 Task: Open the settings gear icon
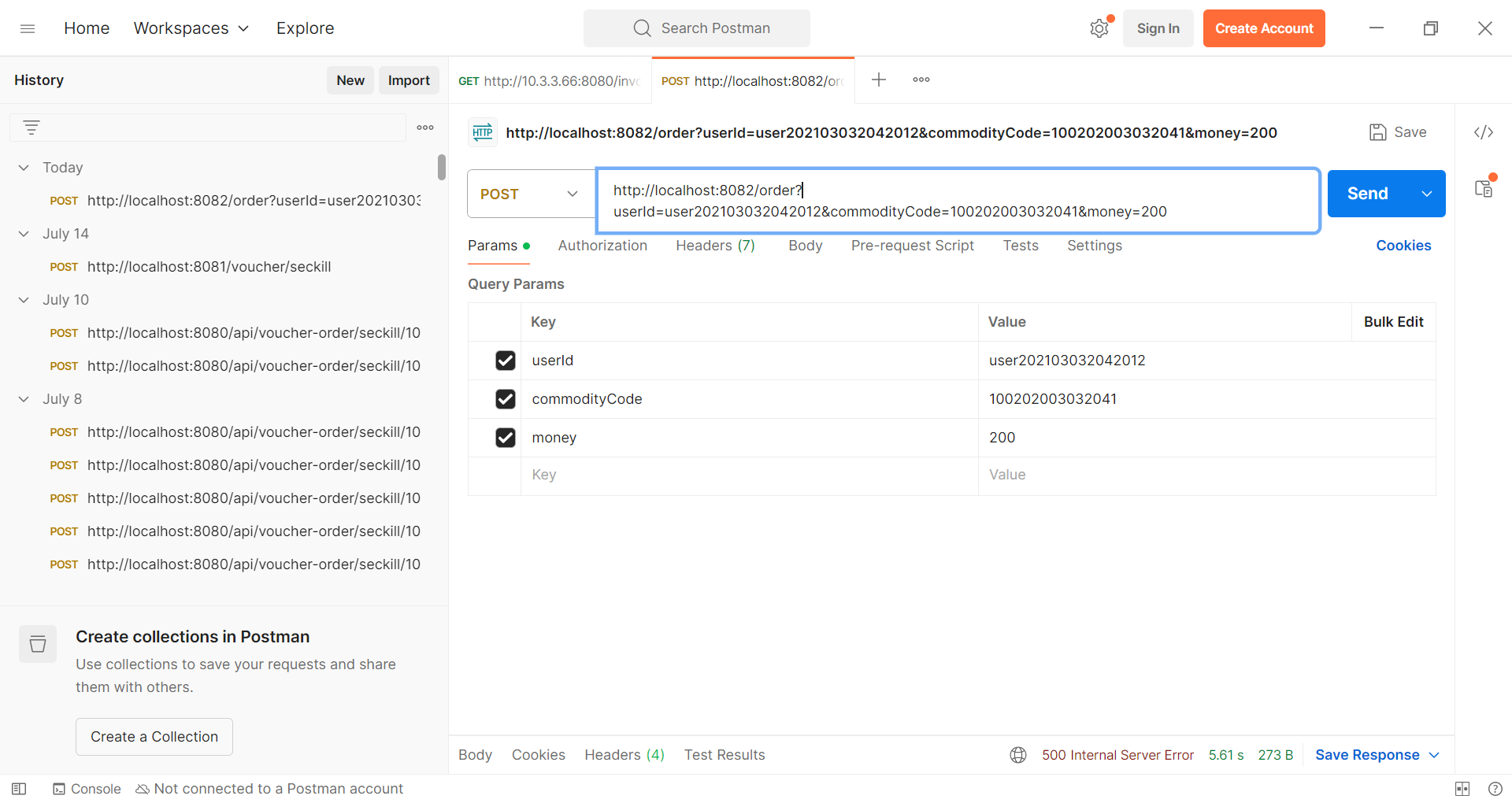point(1099,28)
